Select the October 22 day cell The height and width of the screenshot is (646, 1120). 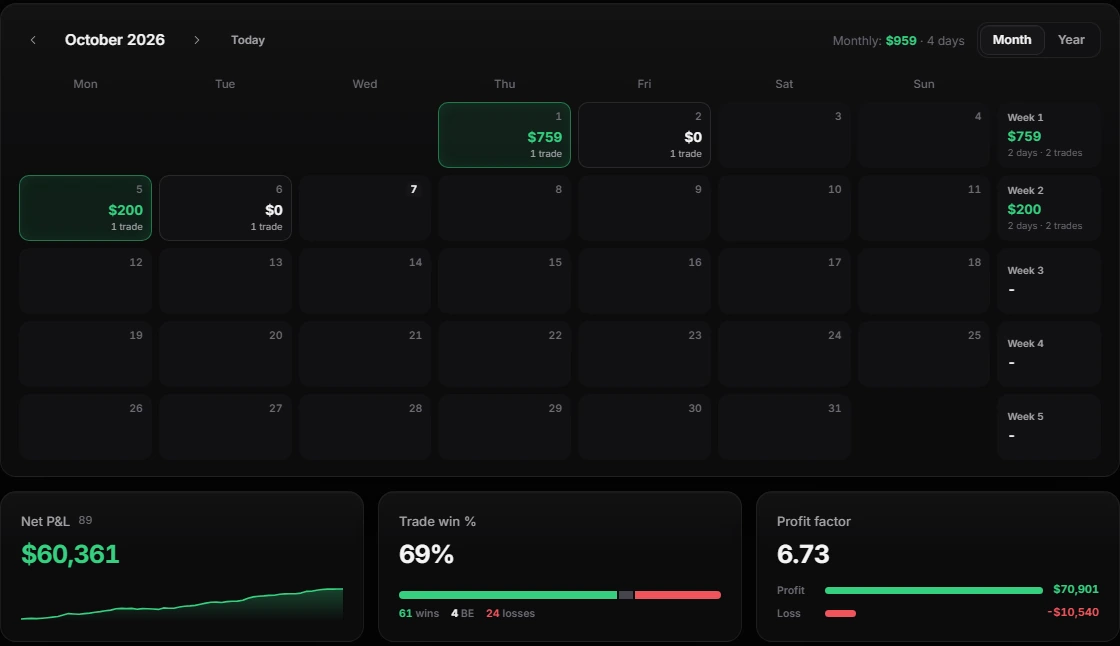[504, 354]
